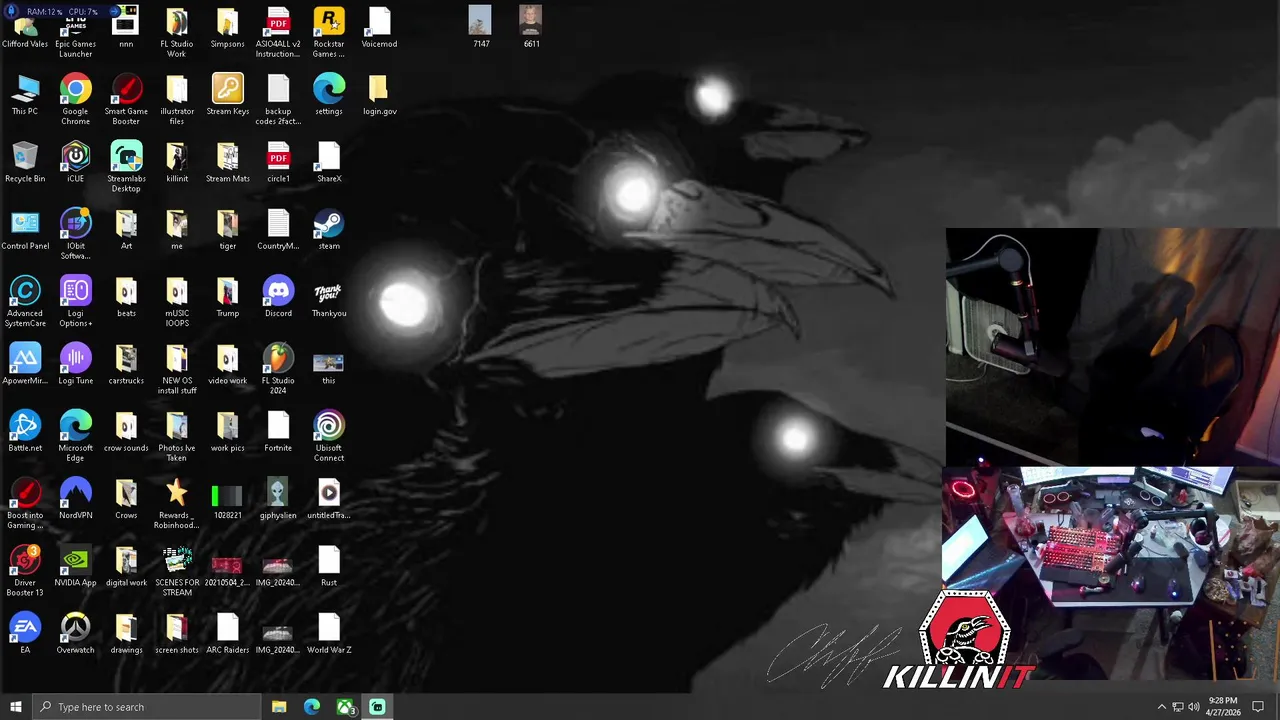
Task: Open Logi Options+ shortcut
Action: pyautogui.click(x=75, y=302)
